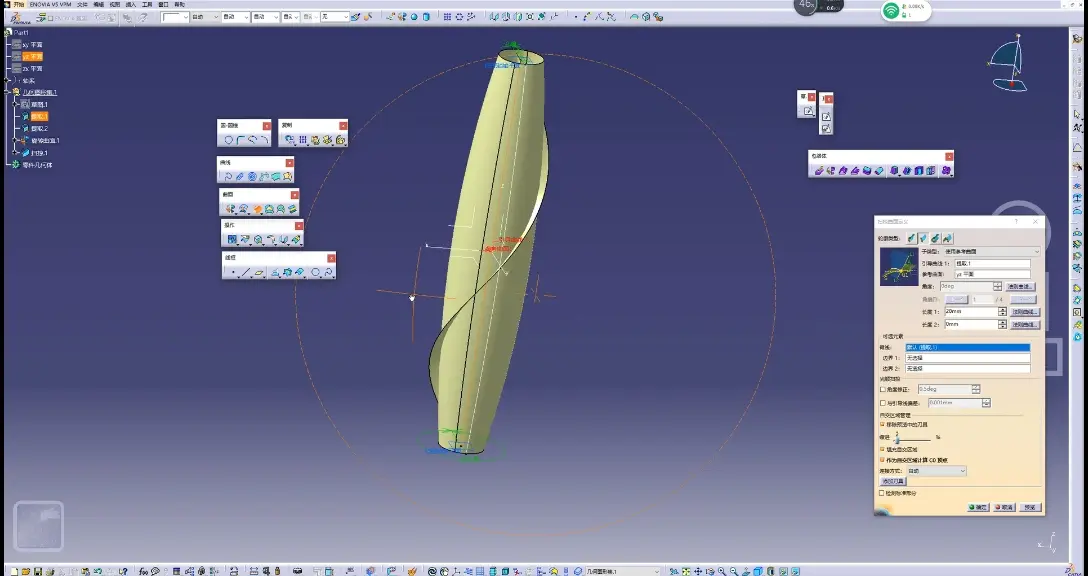Choose the Circle profile type in the sweep dialog
The image size is (1088, 576).
(935, 238)
